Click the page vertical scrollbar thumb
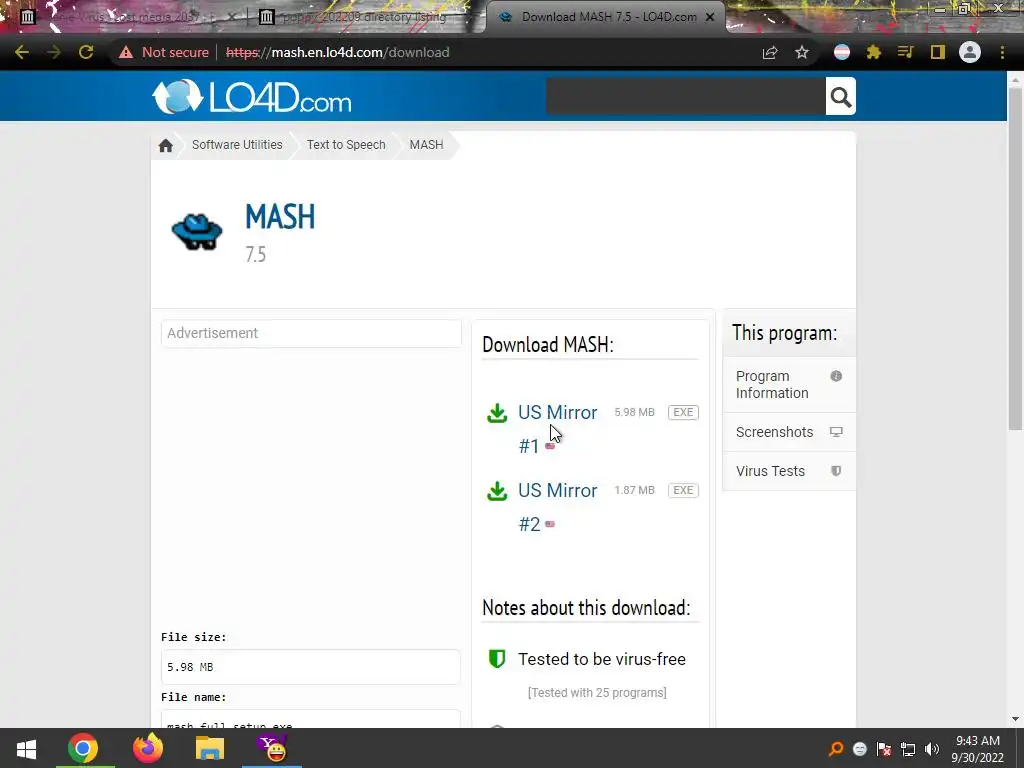The image size is (1024, 768). click(x=1015, y=258)
